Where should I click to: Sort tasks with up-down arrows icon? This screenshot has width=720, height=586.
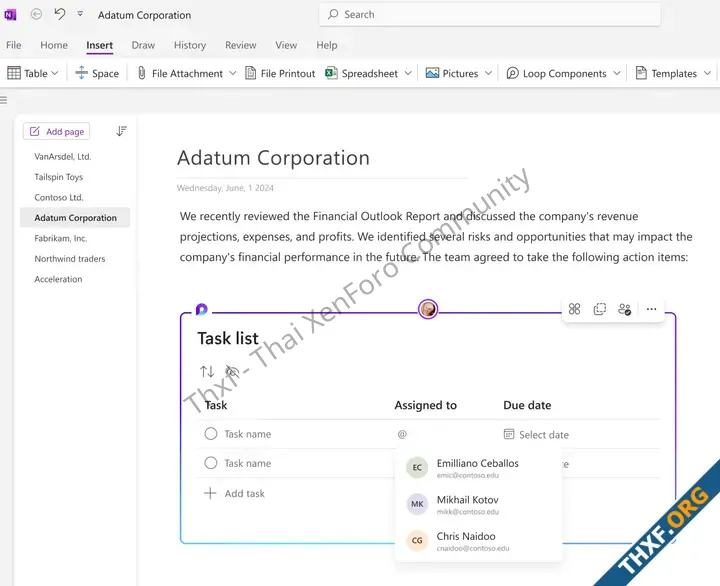pyautogui.click(x=207, y=371)
